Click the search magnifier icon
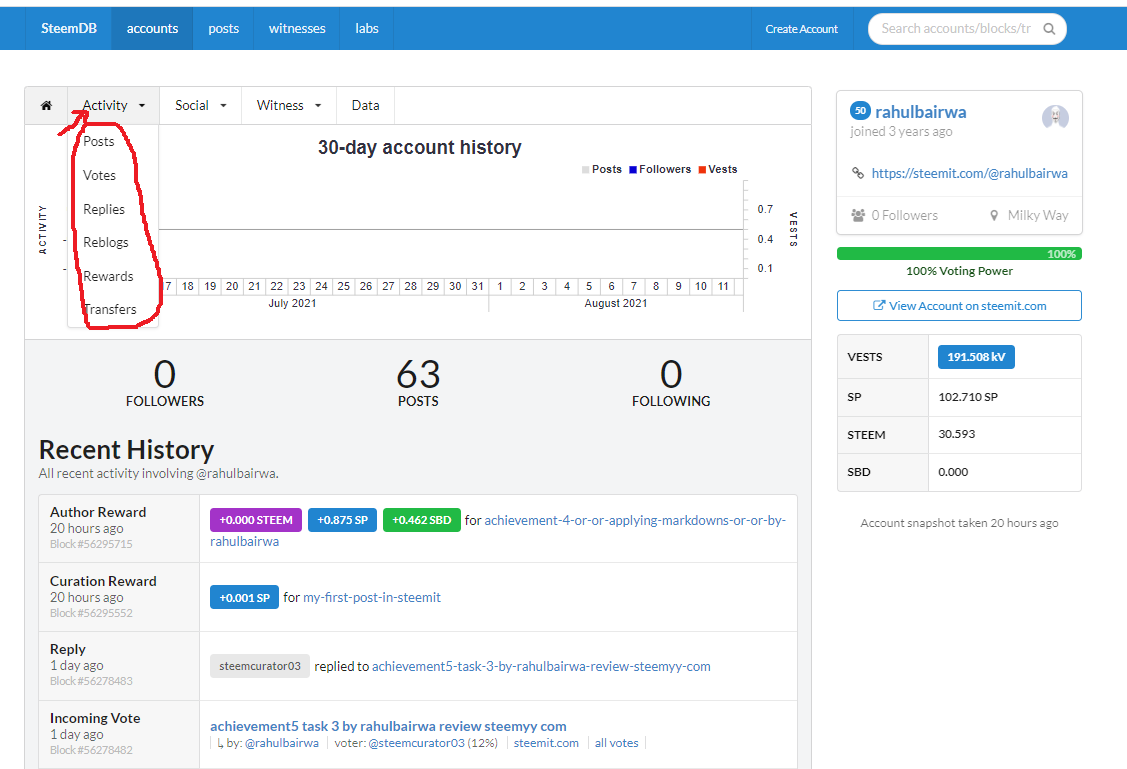This screenshot has width=1127, height=769. (x=1049, y=29)
